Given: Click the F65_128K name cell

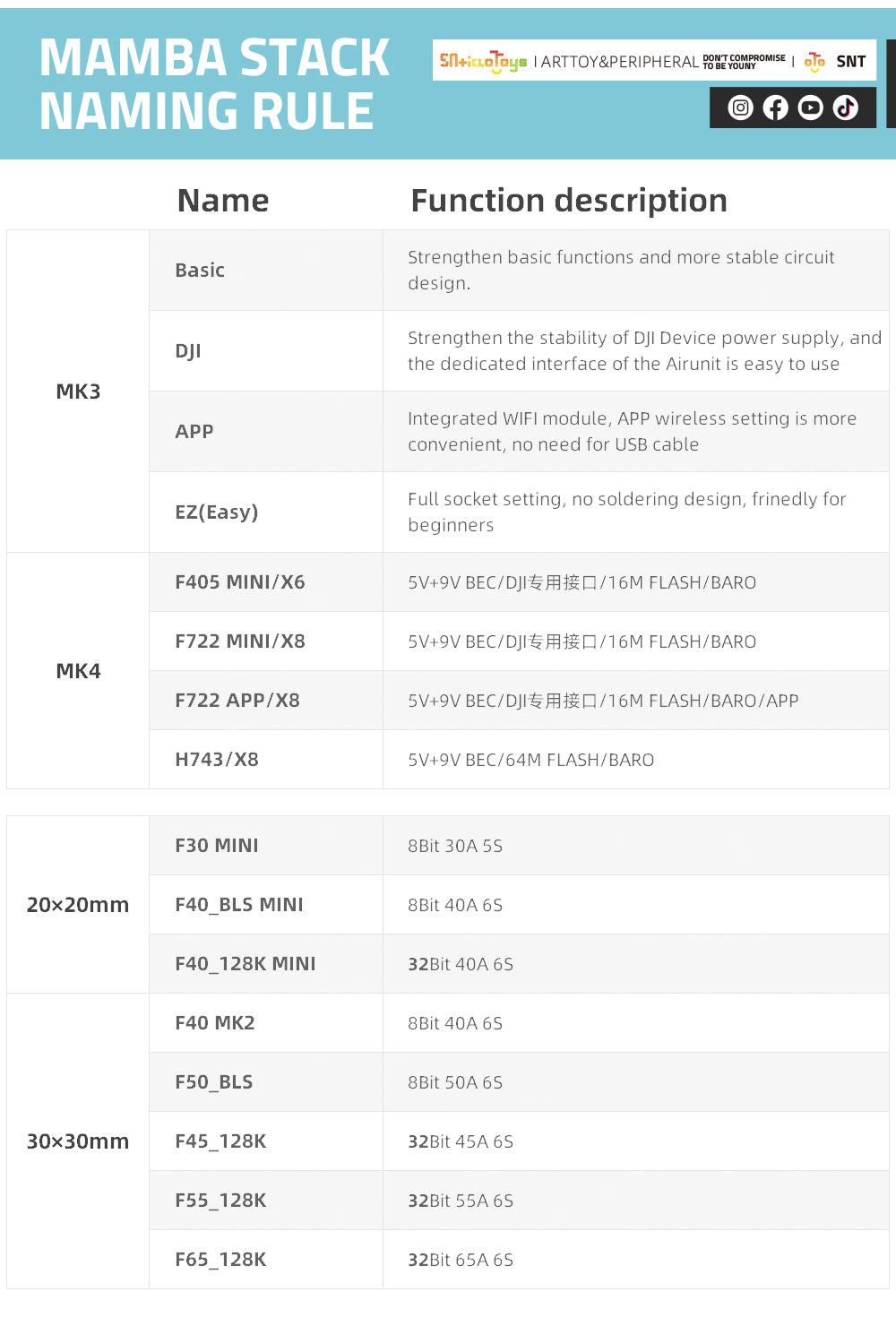Looking at the screenshot, I should pyautogui.click(x=220, y=1260).
